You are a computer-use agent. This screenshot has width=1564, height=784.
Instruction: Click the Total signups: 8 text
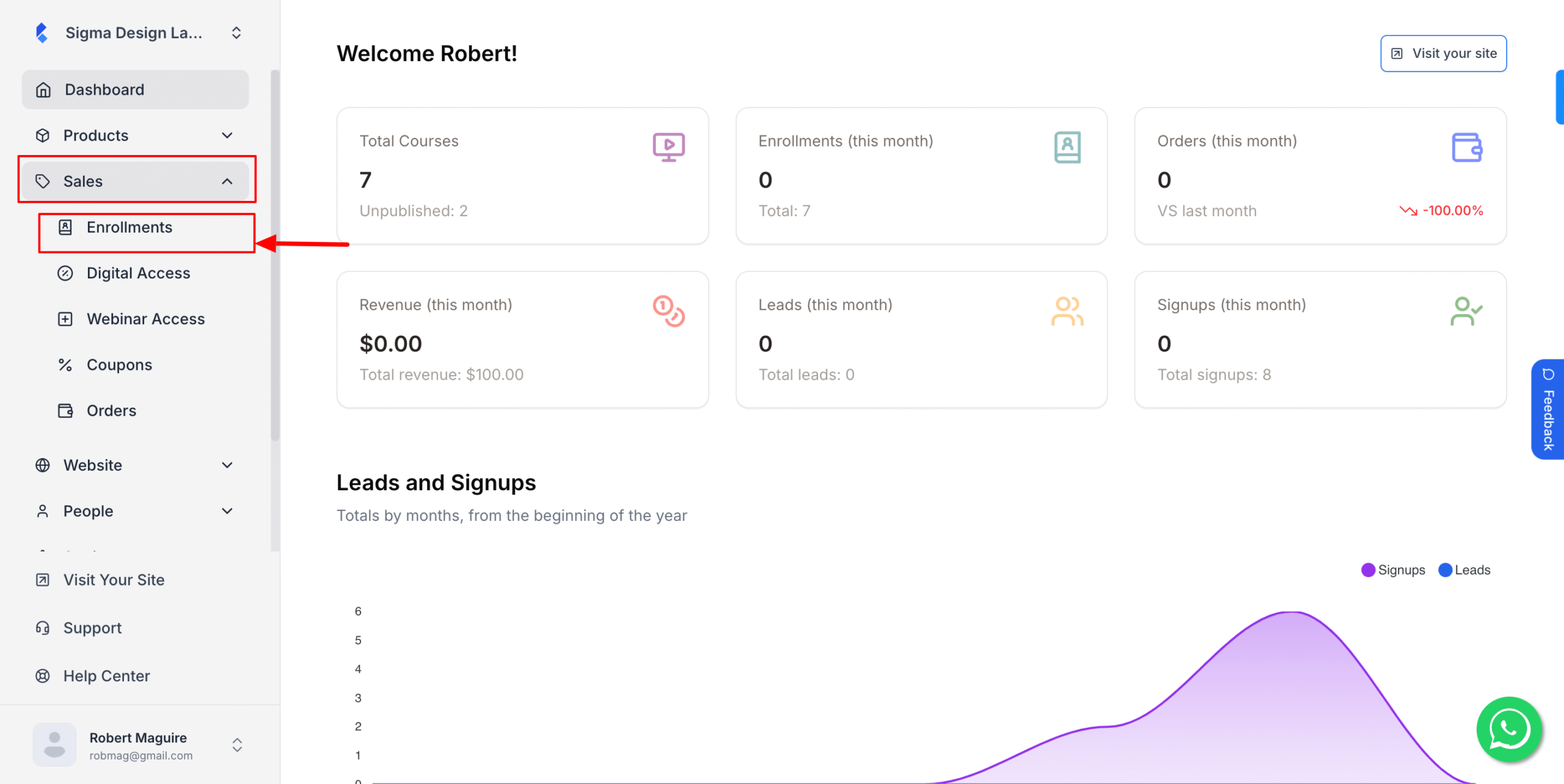1214,374
